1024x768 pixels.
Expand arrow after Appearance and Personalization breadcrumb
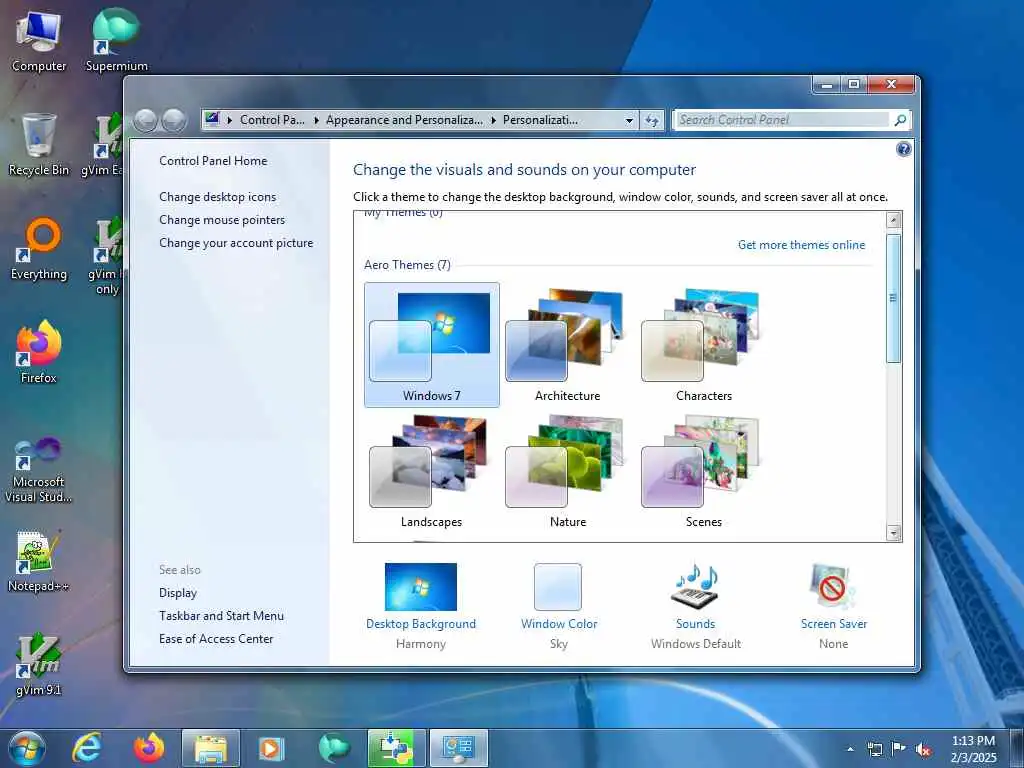click(493, 120)
